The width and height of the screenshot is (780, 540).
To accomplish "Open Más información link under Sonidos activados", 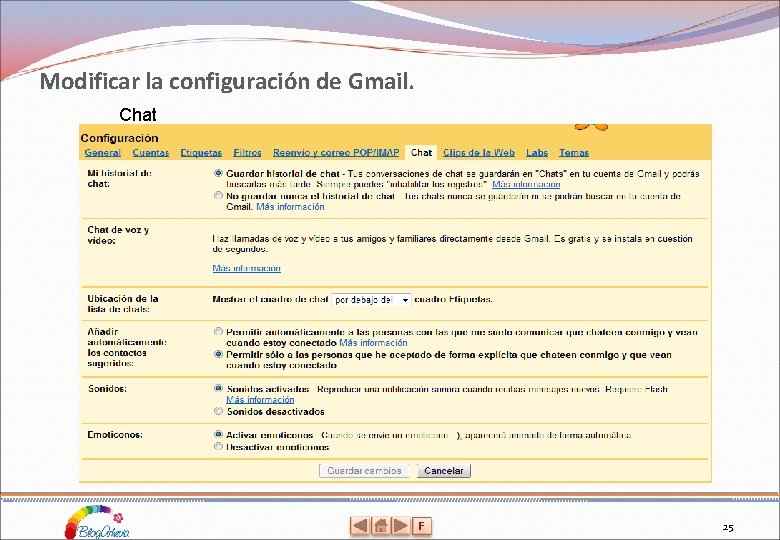I will (x=260, y=400).
